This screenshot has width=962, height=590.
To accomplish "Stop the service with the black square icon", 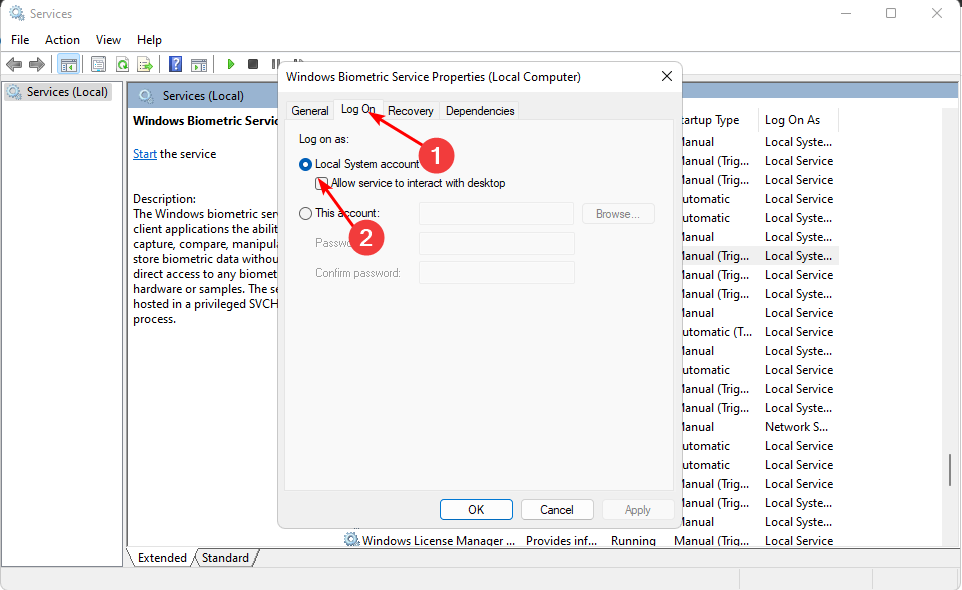I will coord(253,64).
